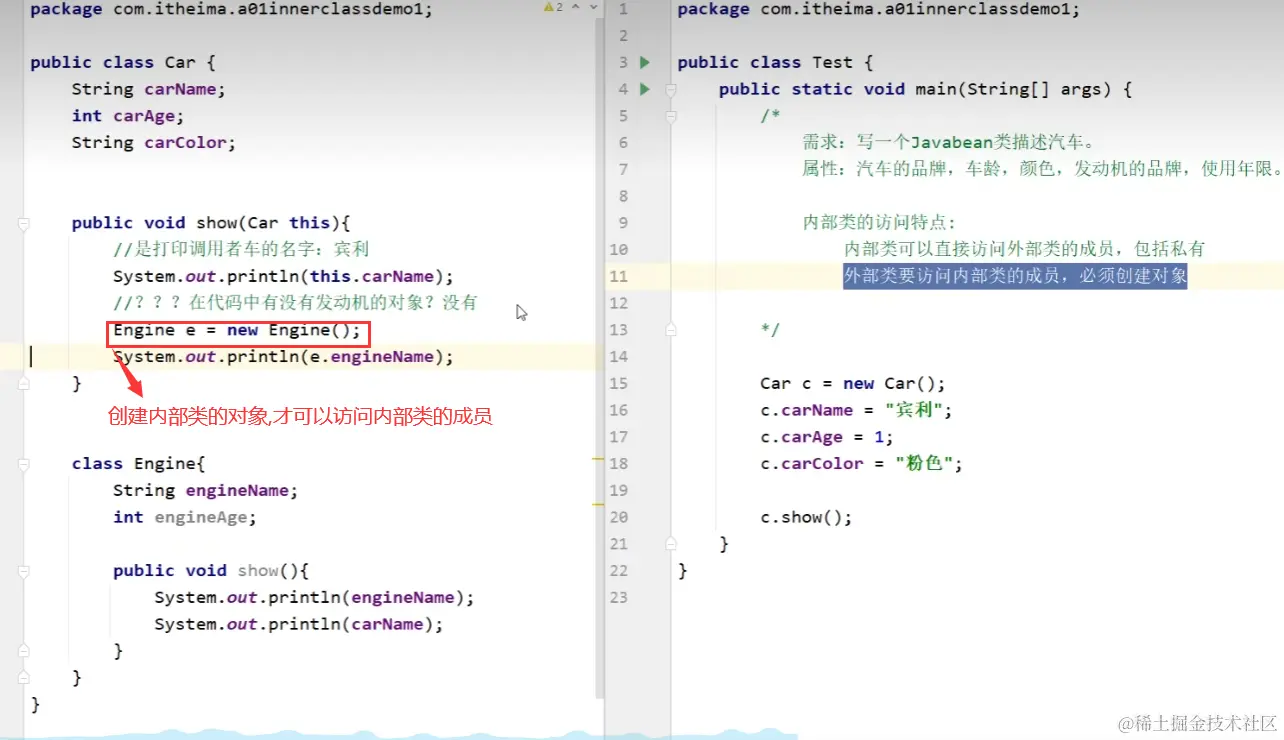Click 'public void show(){' in Engine
The width and height of the screenshot is (1284, 740).
(x=211, y=571)
